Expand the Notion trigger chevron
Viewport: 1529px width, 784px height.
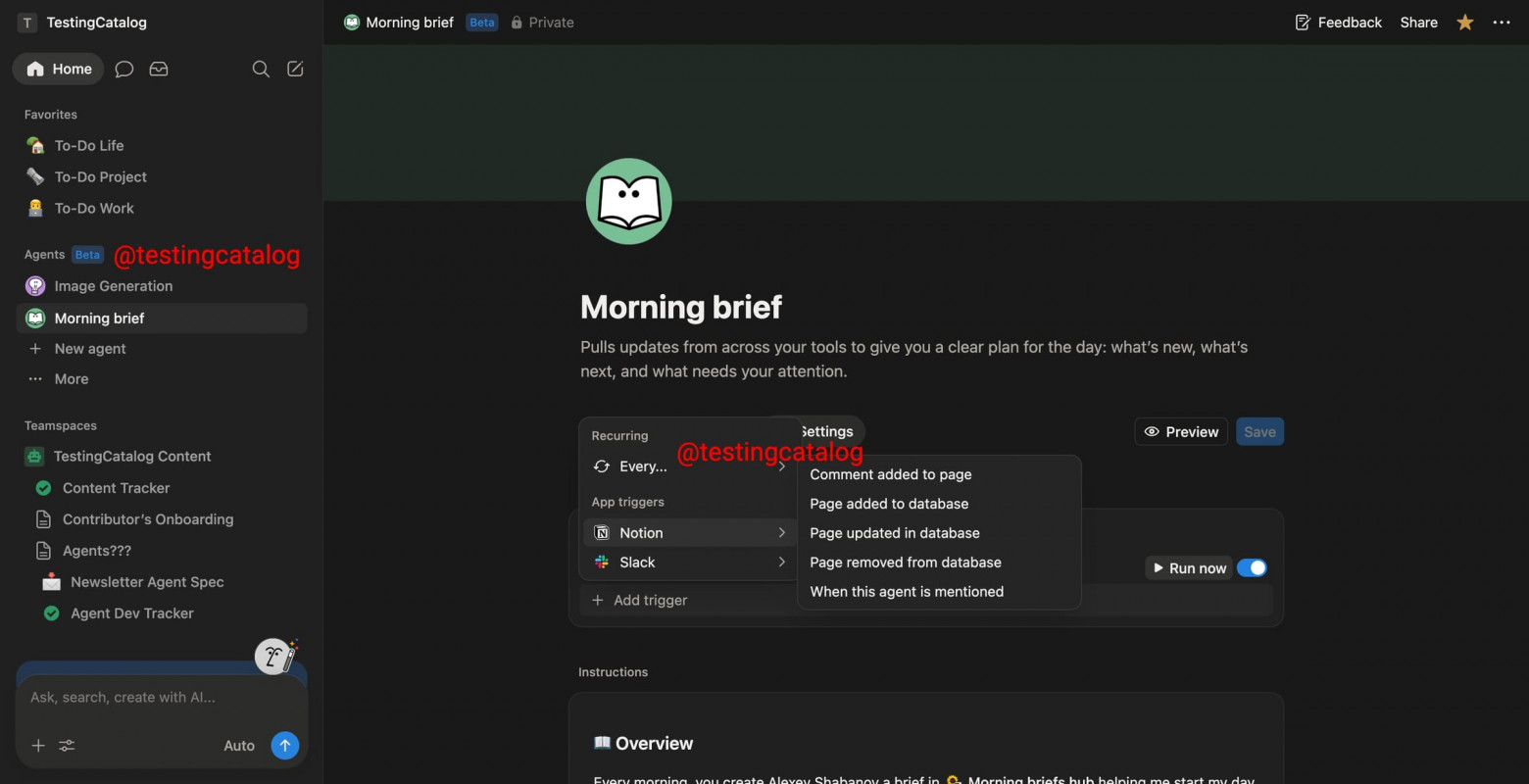pyautogui.click(x=781, y=532)
